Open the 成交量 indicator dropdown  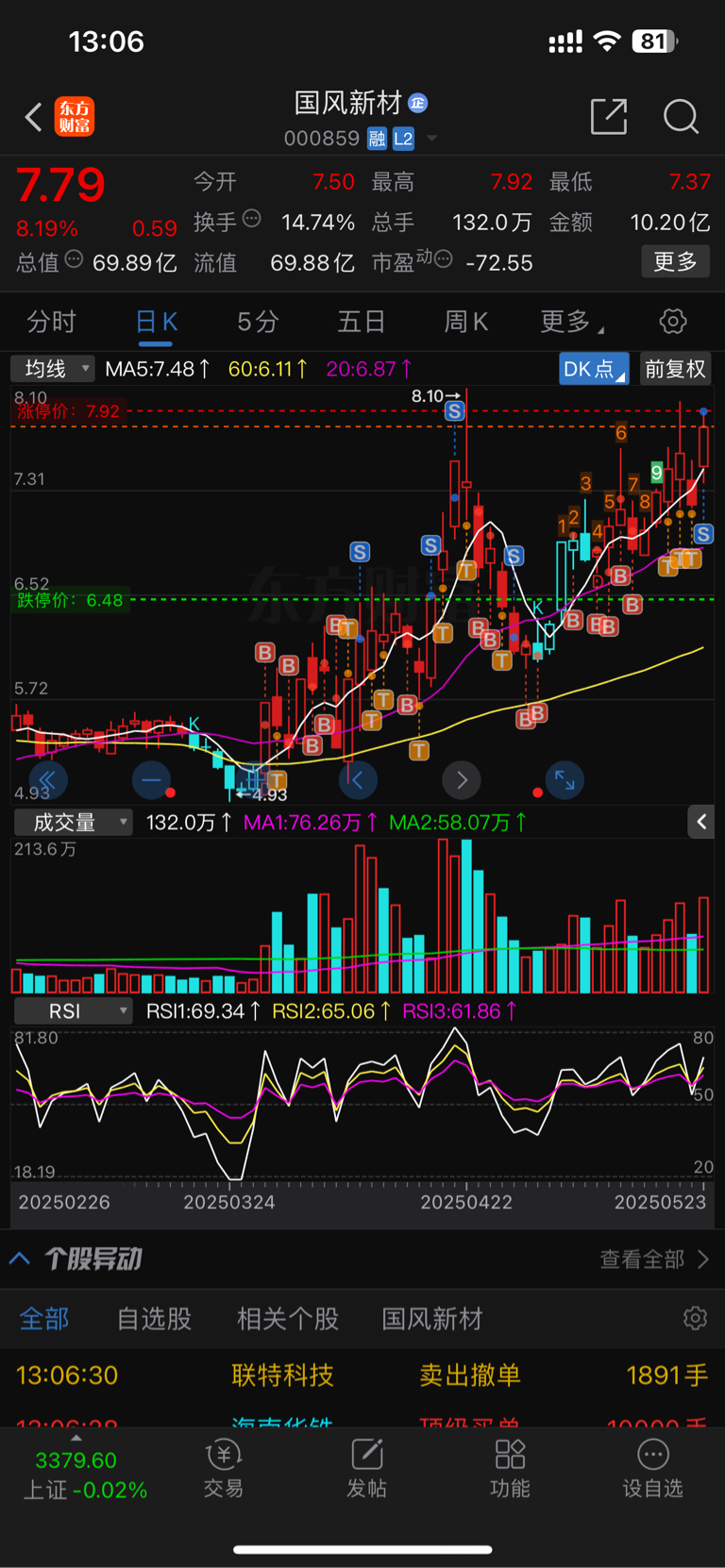73,823
